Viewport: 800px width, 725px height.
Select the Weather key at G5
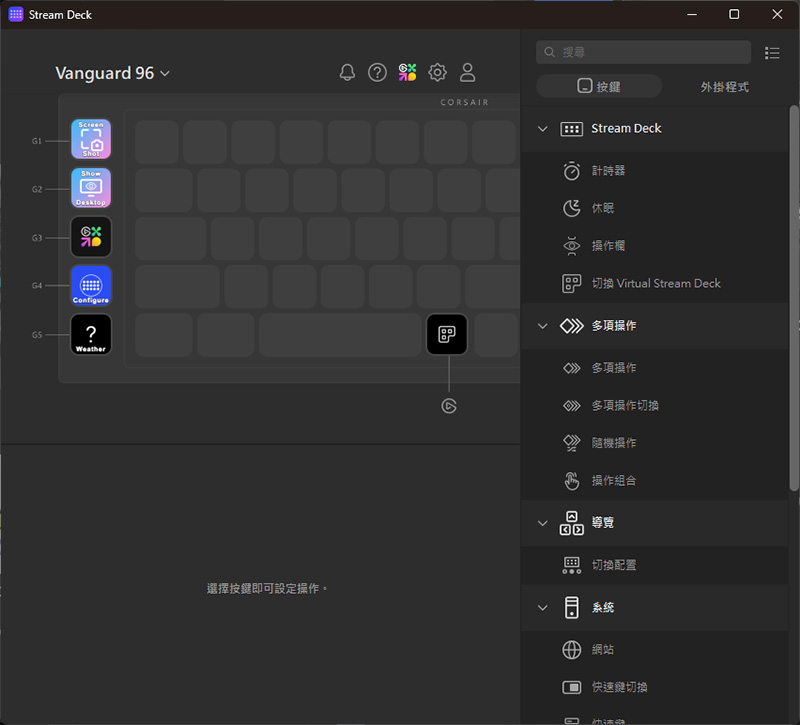[91, 335]
